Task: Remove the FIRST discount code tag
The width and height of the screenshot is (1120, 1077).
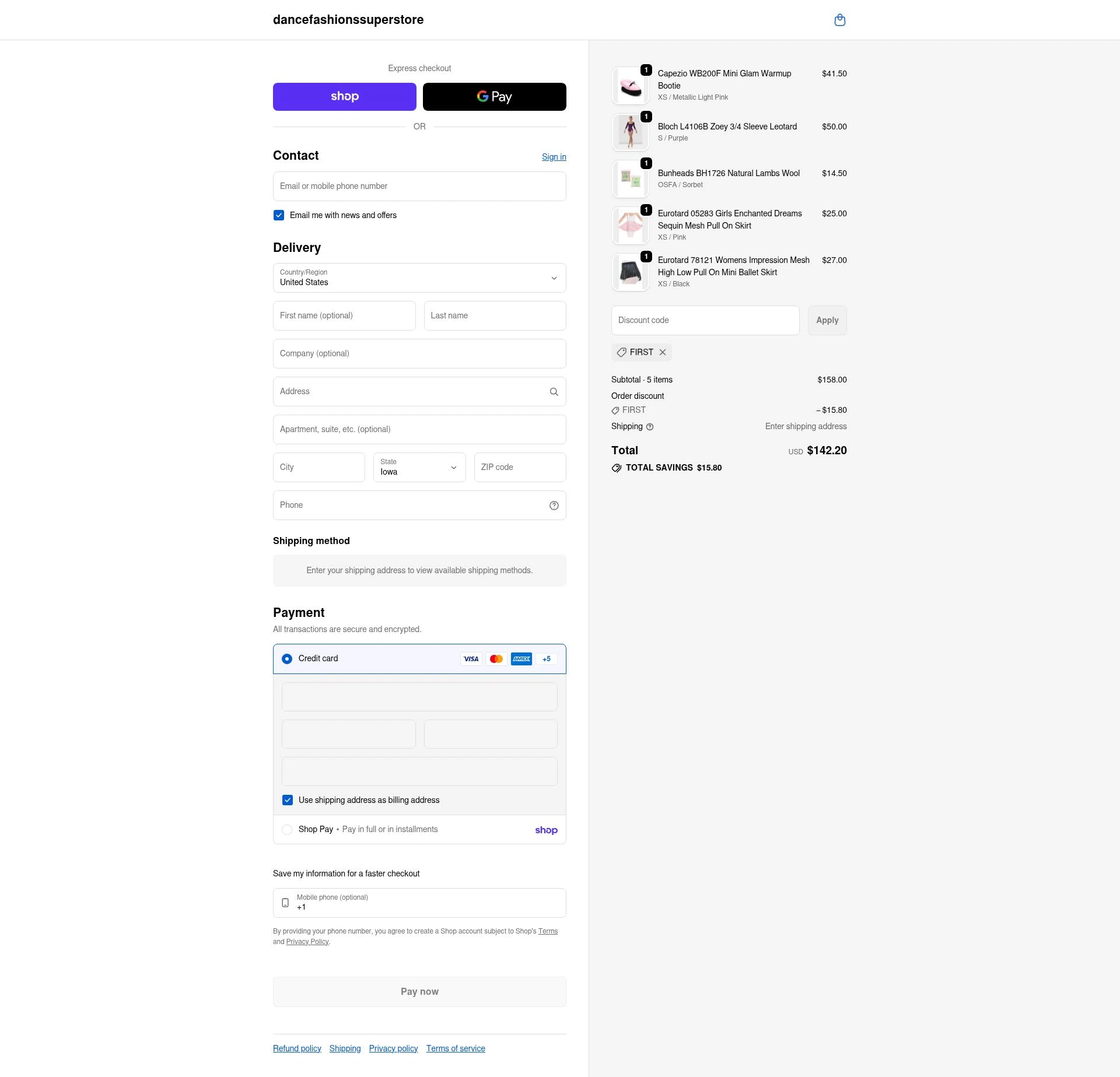Action: click(663, 352)
